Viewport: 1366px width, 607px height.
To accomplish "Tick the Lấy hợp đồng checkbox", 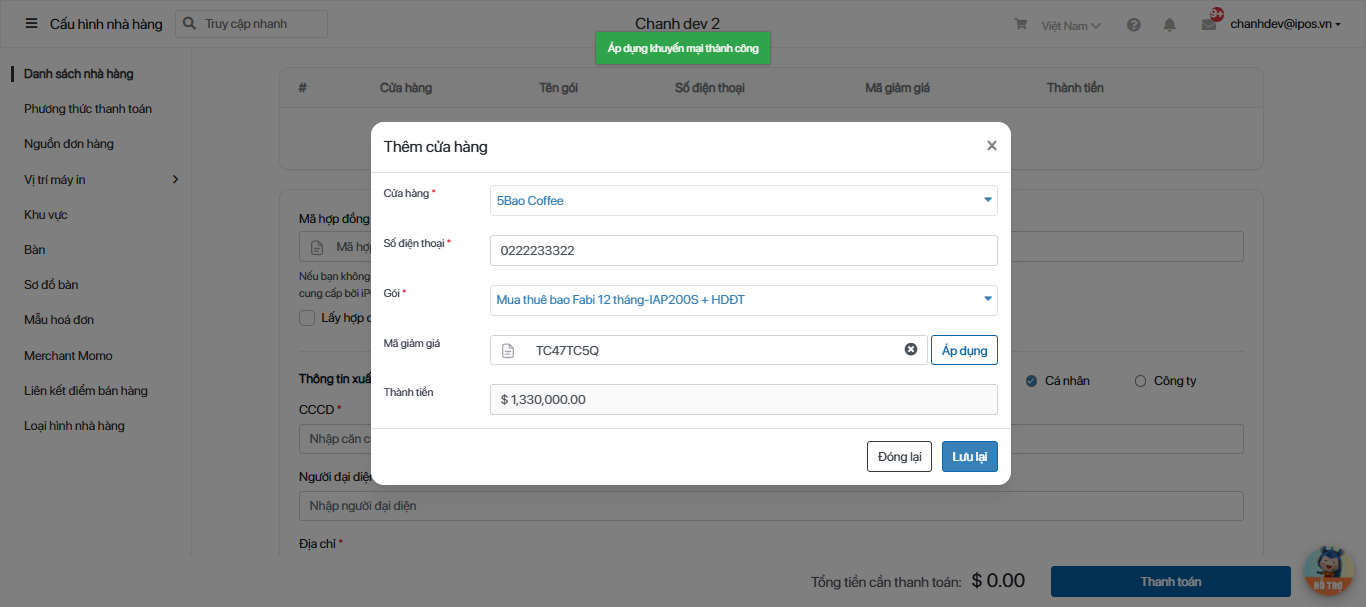I will [x=307, y=318].
